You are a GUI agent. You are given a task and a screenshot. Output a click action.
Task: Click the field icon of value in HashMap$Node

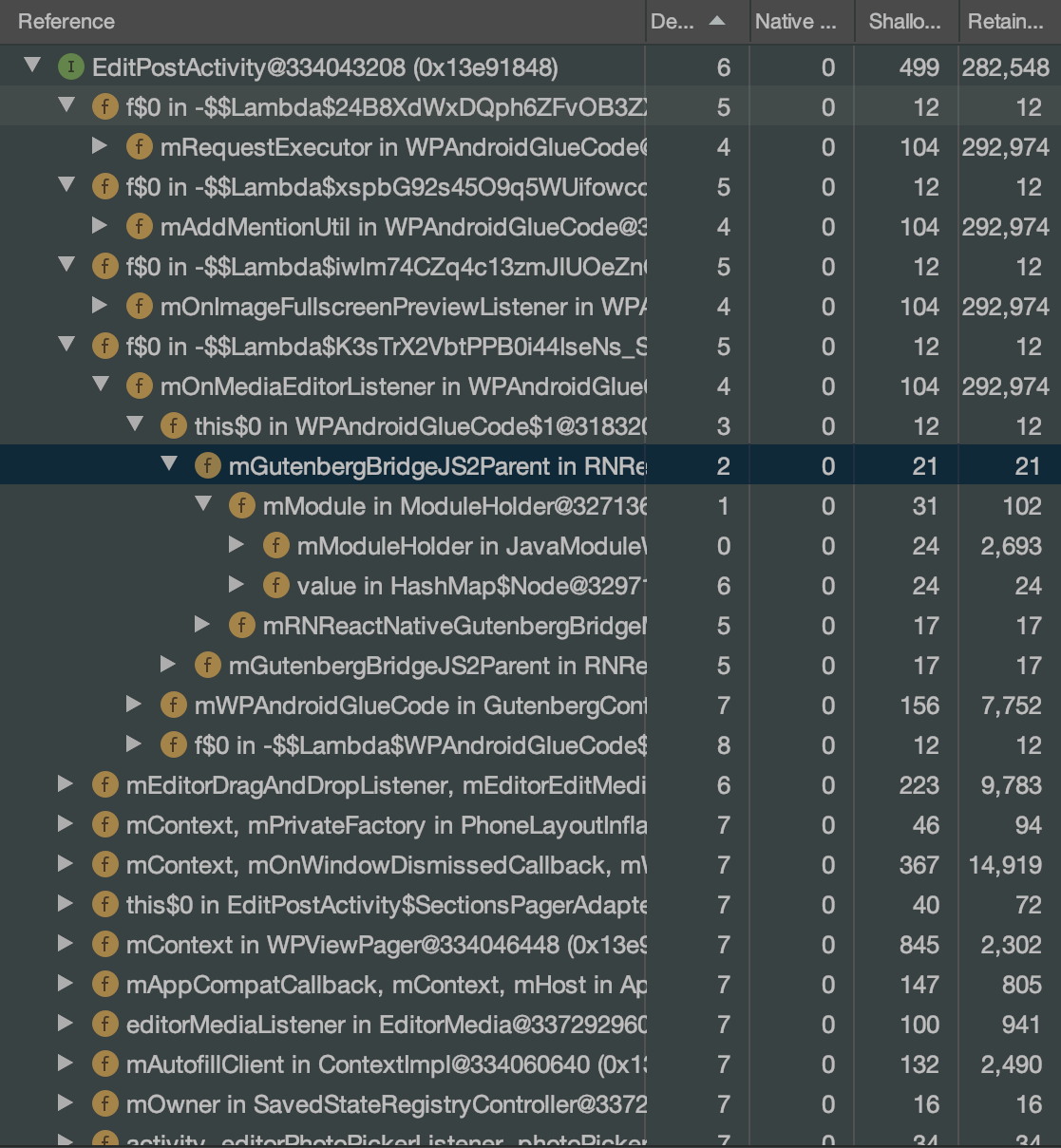(x=275, y=585)
